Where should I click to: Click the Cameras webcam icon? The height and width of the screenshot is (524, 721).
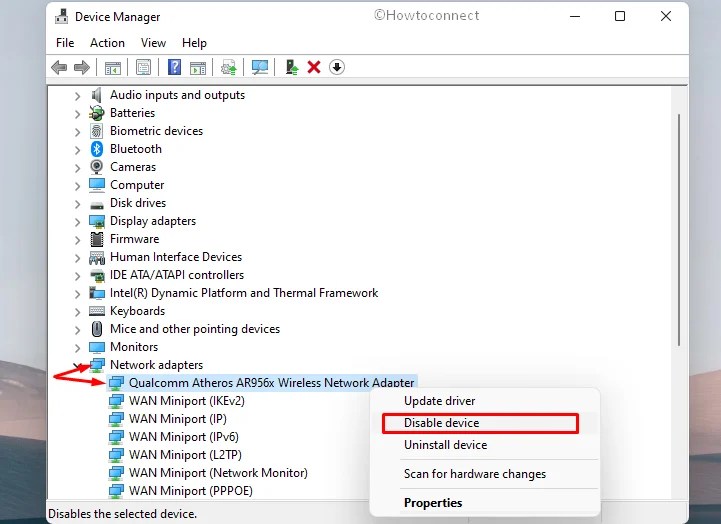click(x=97, y=167)
